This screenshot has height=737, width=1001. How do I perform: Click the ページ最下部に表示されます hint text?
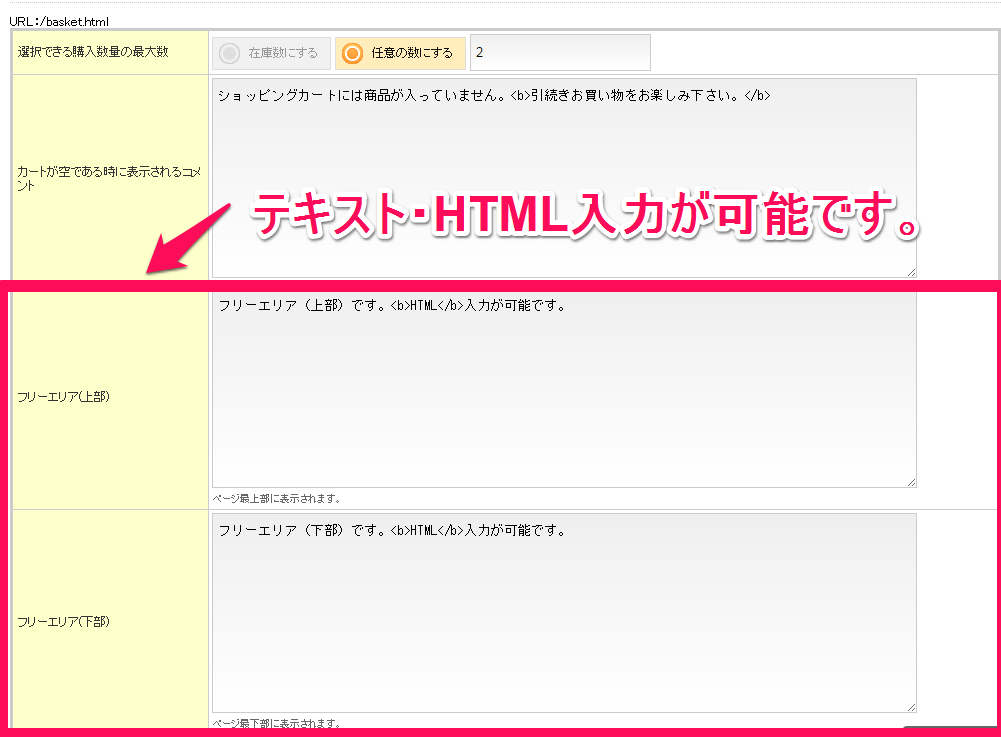[277, 722]
